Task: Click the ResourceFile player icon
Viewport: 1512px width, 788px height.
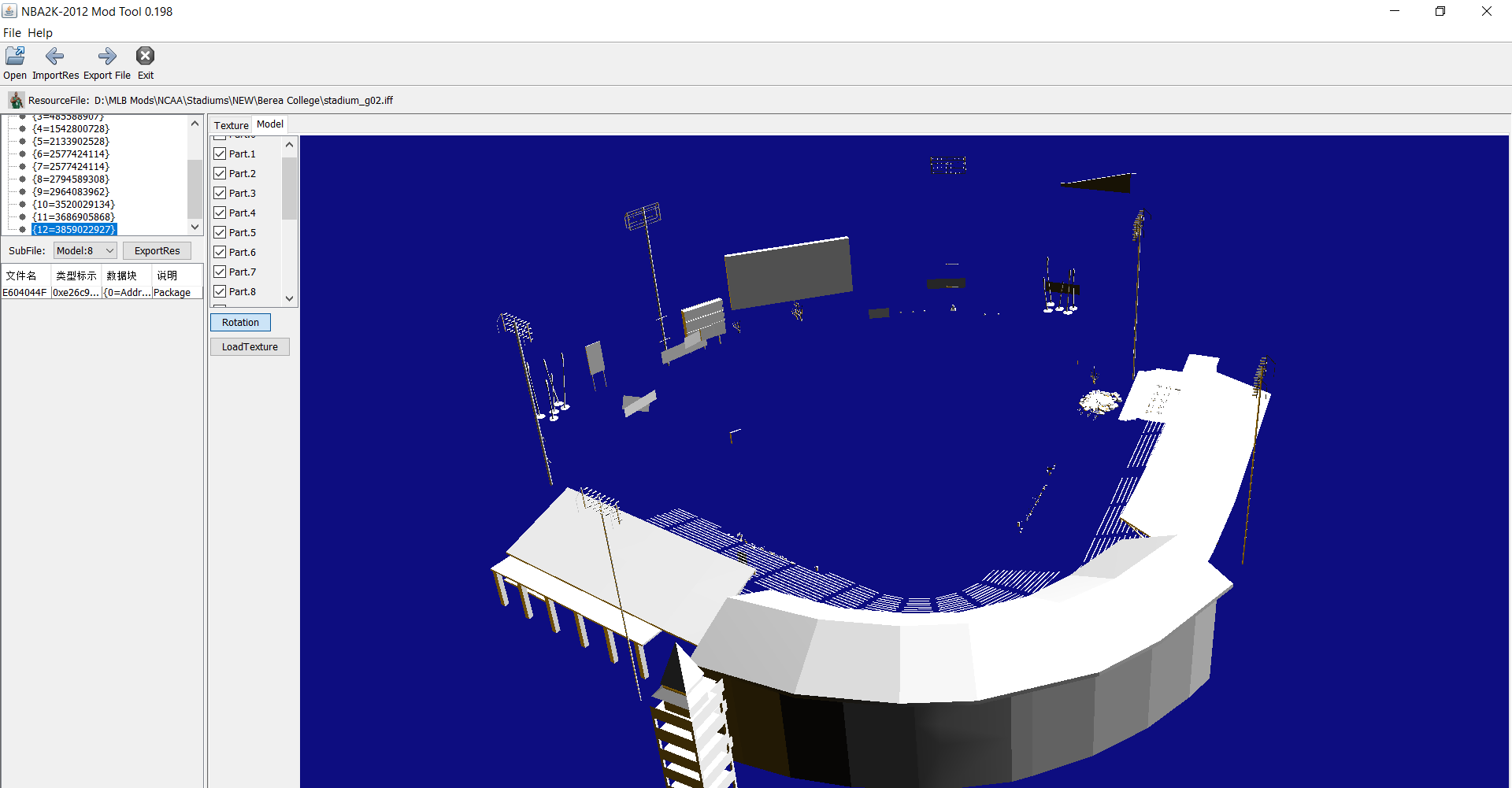Action: 17,100
